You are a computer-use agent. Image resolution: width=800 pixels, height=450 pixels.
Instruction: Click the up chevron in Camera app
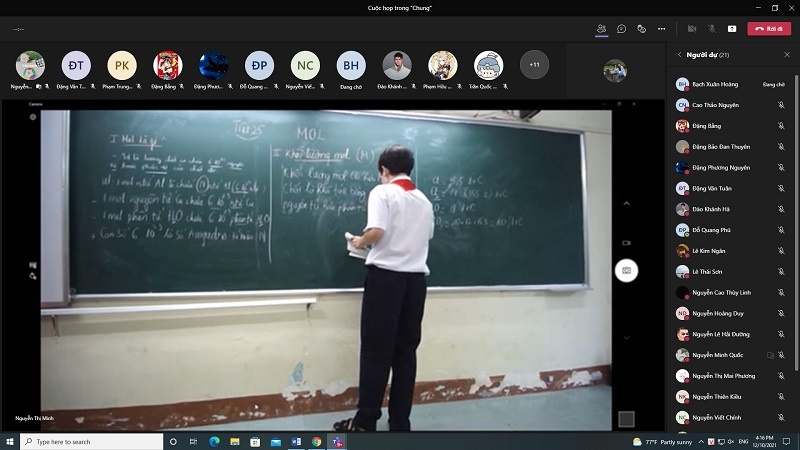click(626, 202)
